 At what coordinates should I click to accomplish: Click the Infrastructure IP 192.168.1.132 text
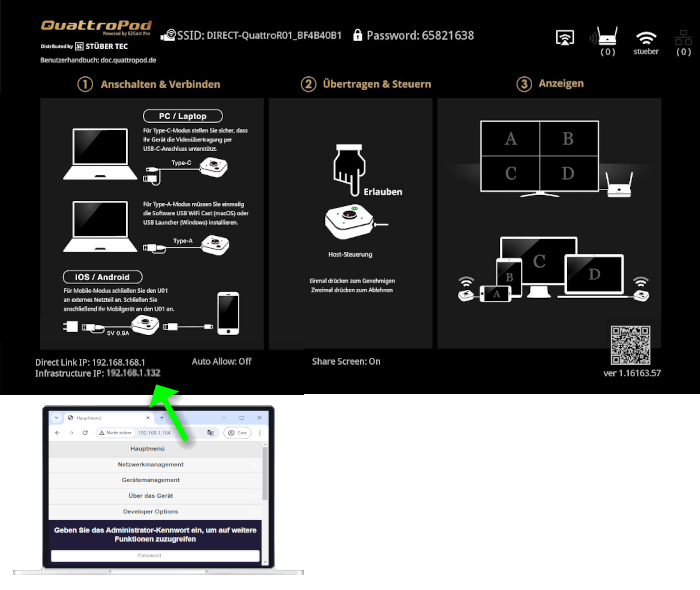(98, 373)
